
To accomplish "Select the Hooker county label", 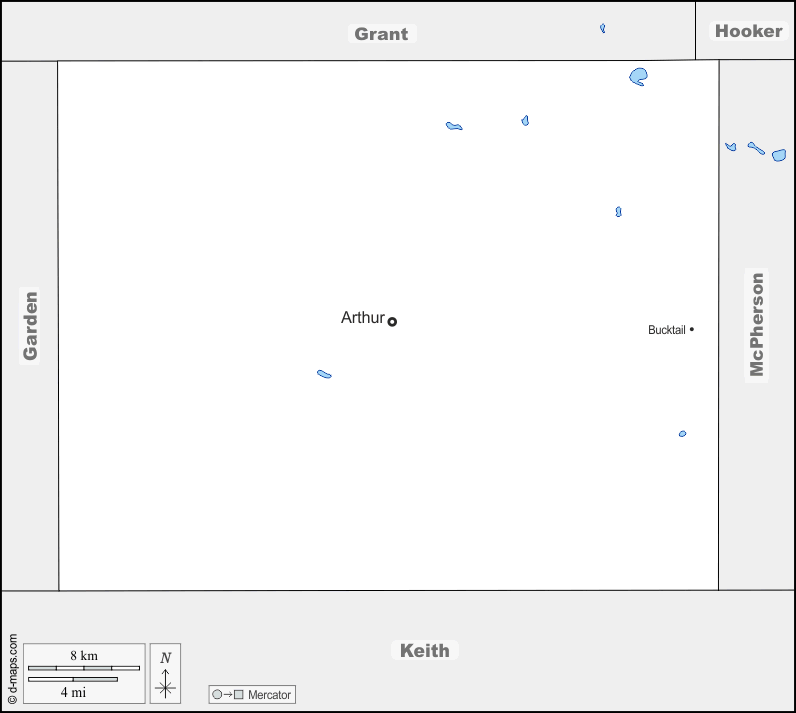I will pos(748,31).
